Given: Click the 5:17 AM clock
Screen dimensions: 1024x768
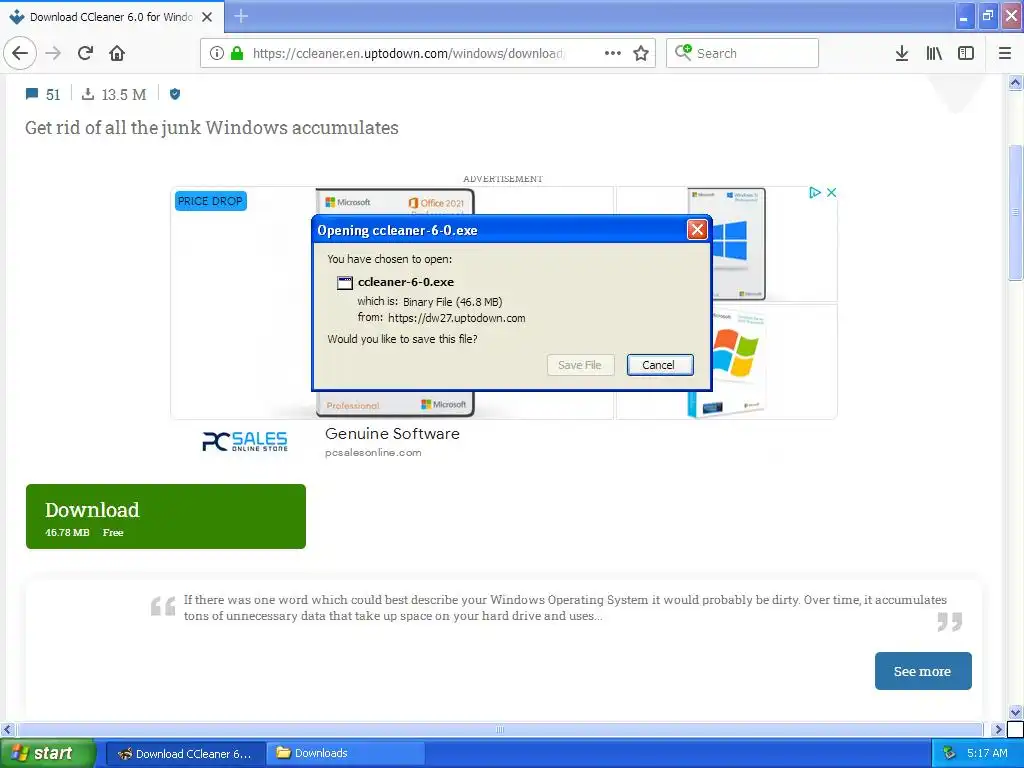Looking at the screenshot, I should point(987,753).
